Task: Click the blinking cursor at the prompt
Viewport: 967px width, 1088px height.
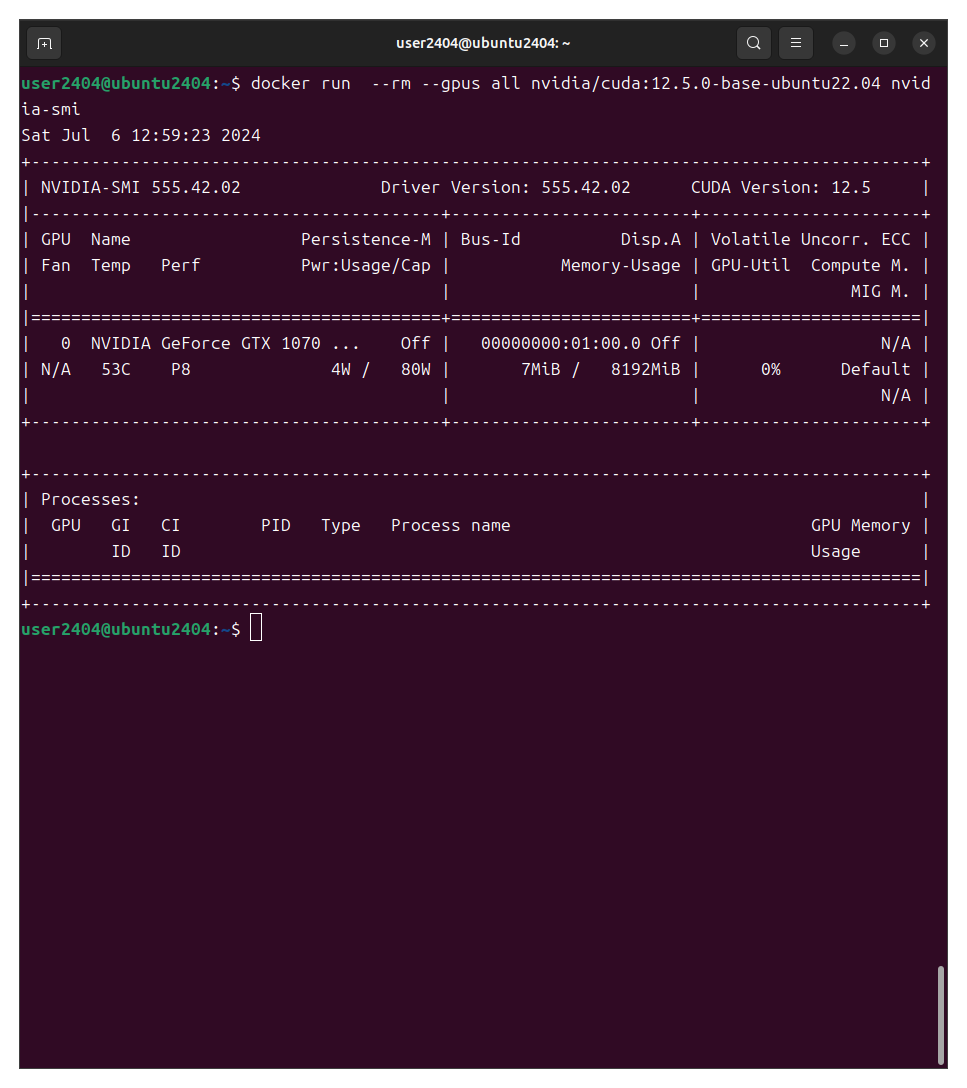Action: tap(256, 627)
